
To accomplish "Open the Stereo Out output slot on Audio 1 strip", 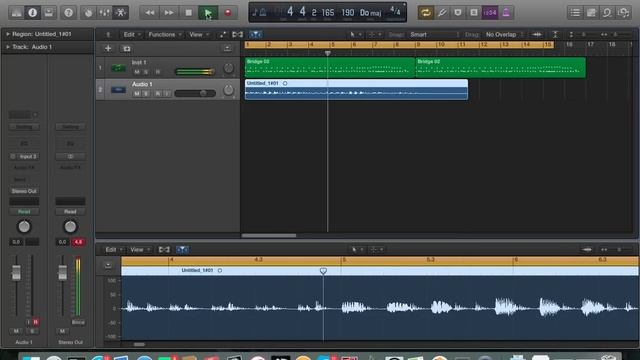I will (24, 191).
